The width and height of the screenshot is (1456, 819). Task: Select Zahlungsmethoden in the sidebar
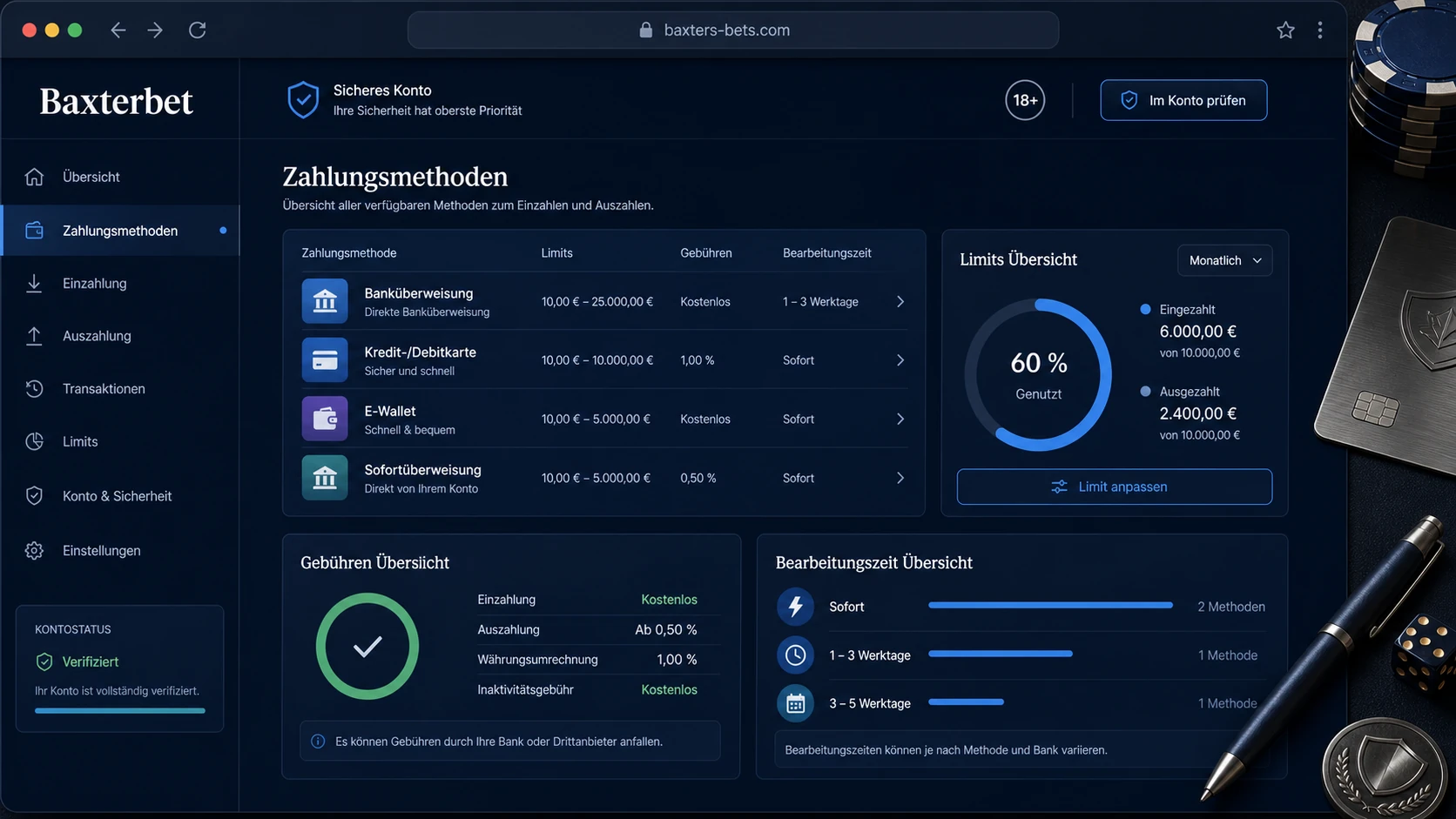pyautogui.click(x=120, y=231)
